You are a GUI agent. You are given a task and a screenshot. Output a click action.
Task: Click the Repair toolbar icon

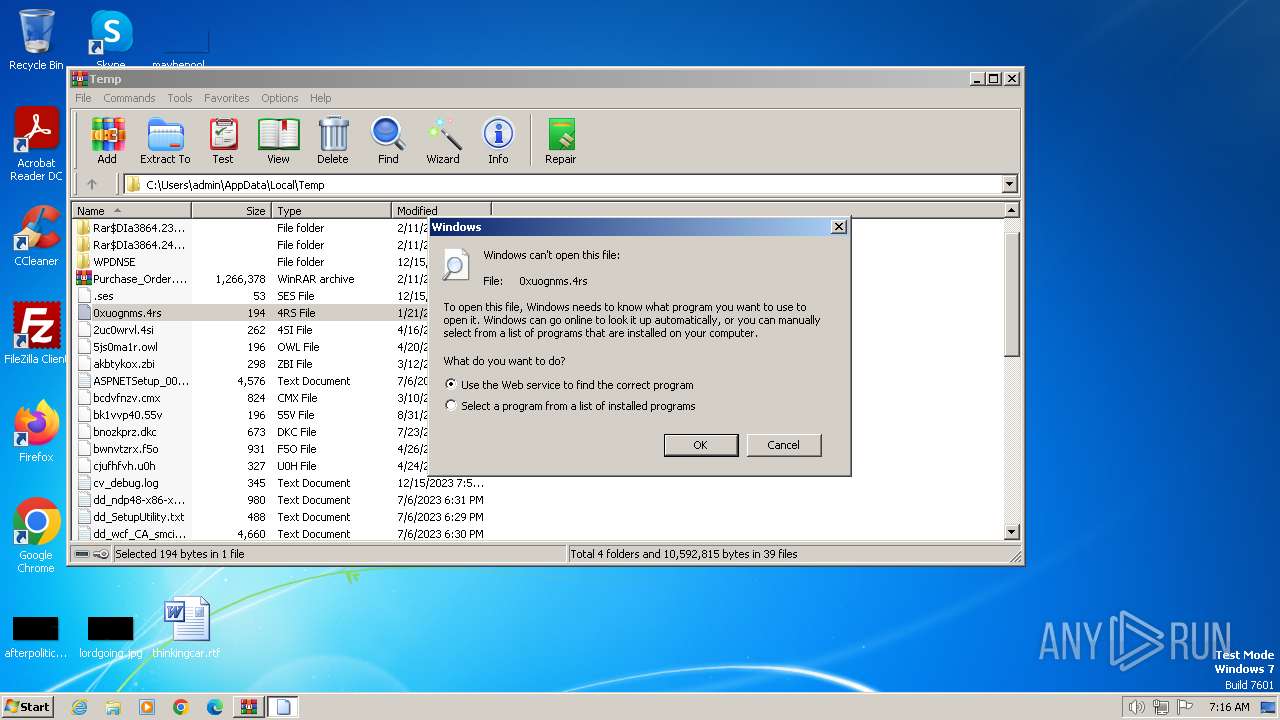click(560, 141)
